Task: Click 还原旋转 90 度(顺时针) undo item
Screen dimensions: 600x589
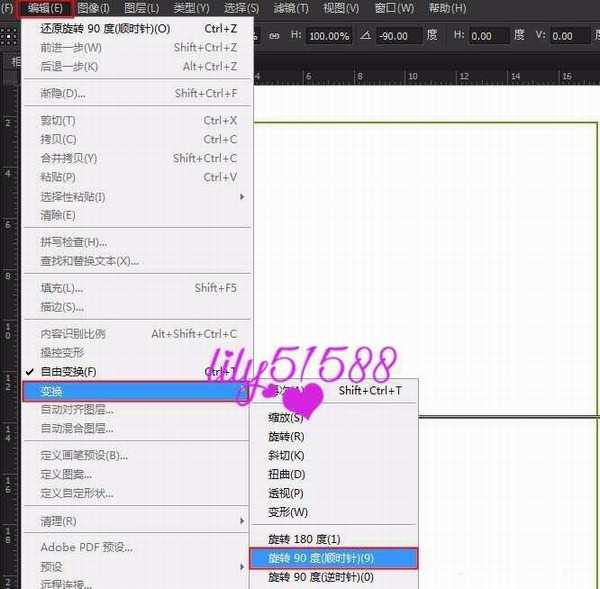Action: click(x=105, y=29)
